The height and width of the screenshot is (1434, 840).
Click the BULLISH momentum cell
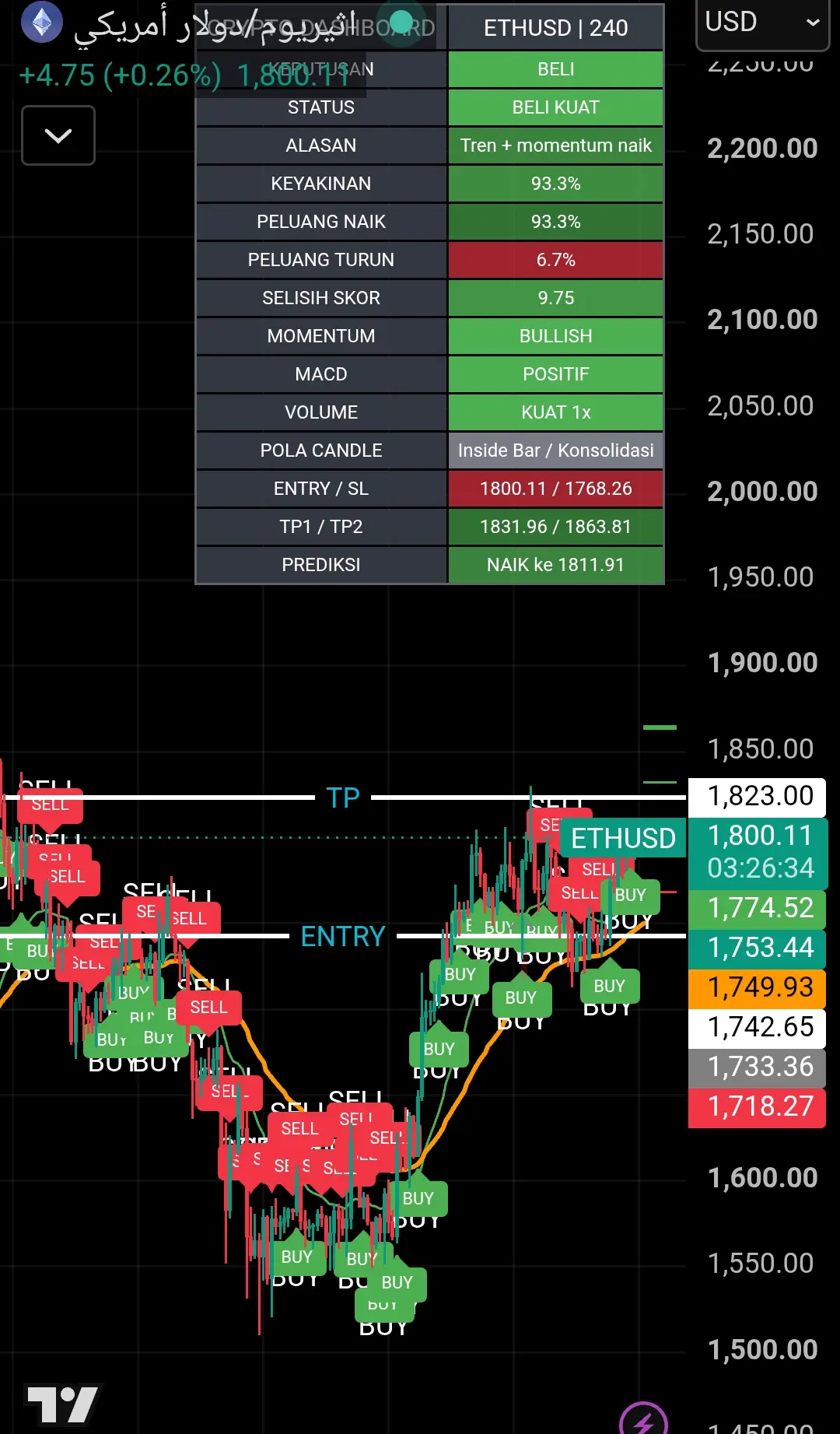pyautogui.click(x=555, y=336)
